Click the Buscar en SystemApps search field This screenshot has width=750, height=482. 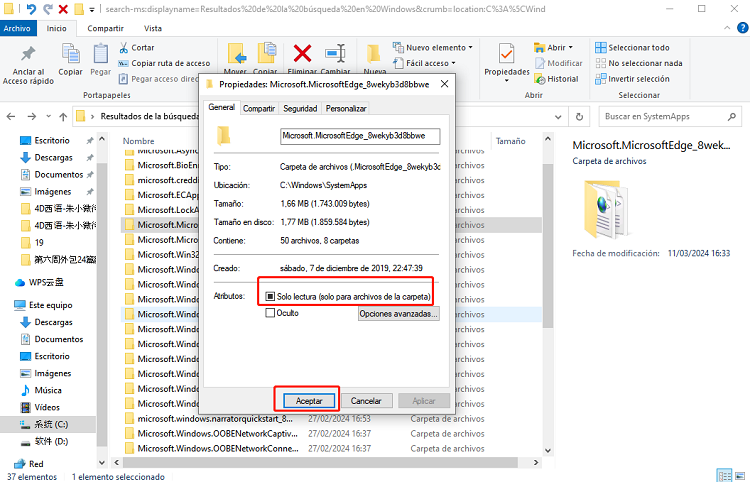670,116
